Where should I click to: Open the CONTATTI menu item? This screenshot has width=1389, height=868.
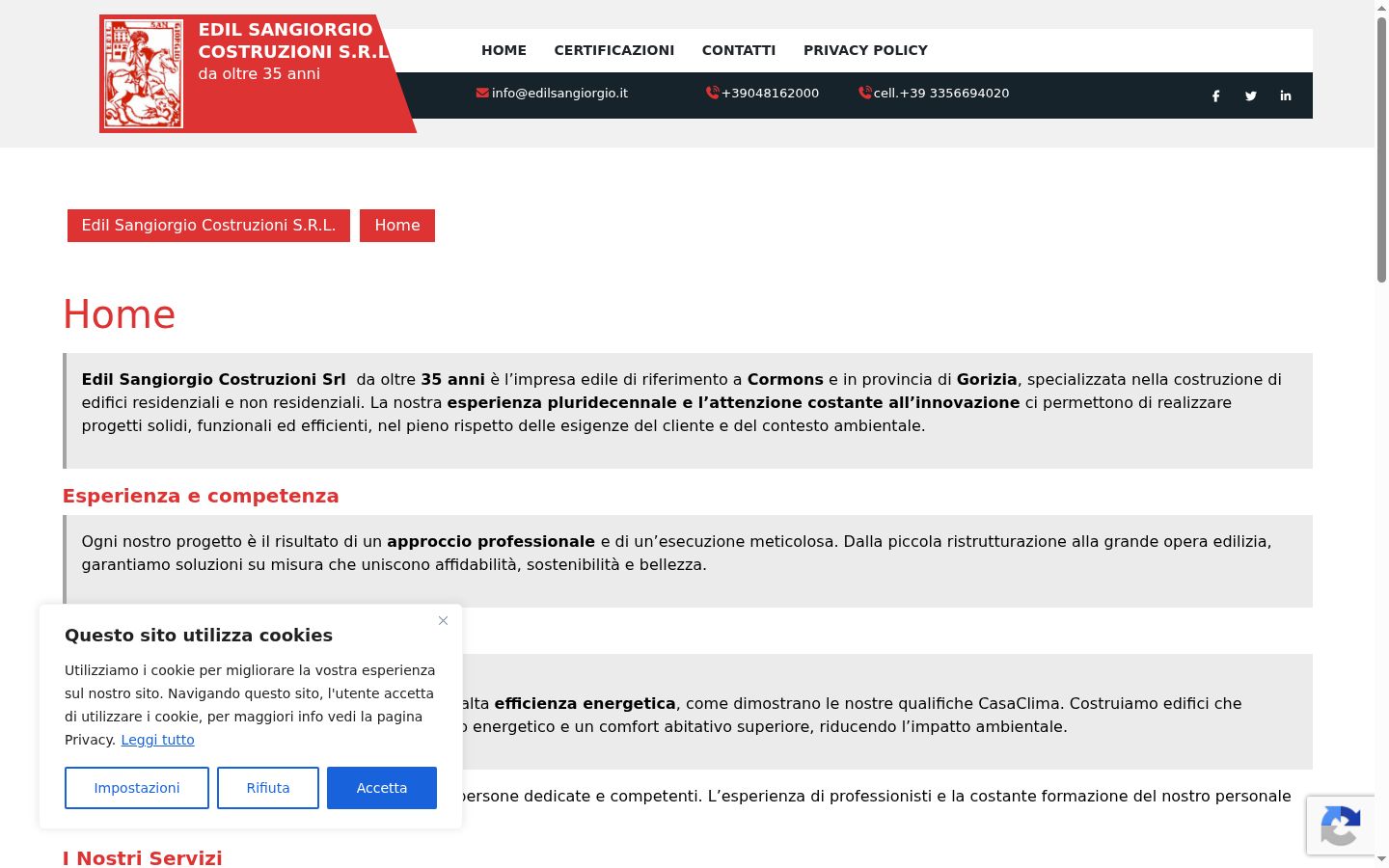coord(739,50)
